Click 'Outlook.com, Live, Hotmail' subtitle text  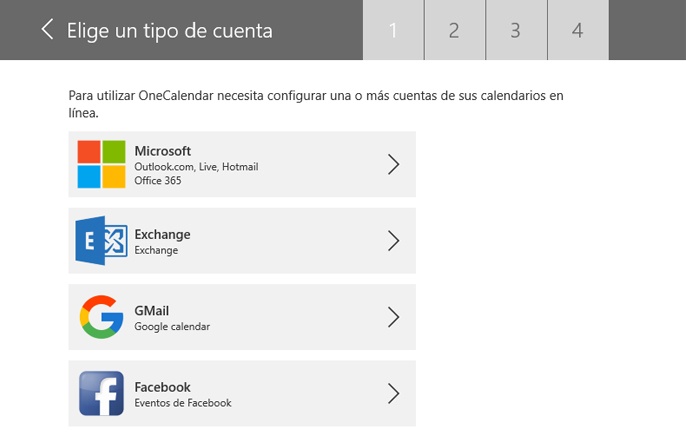(196, 167)
